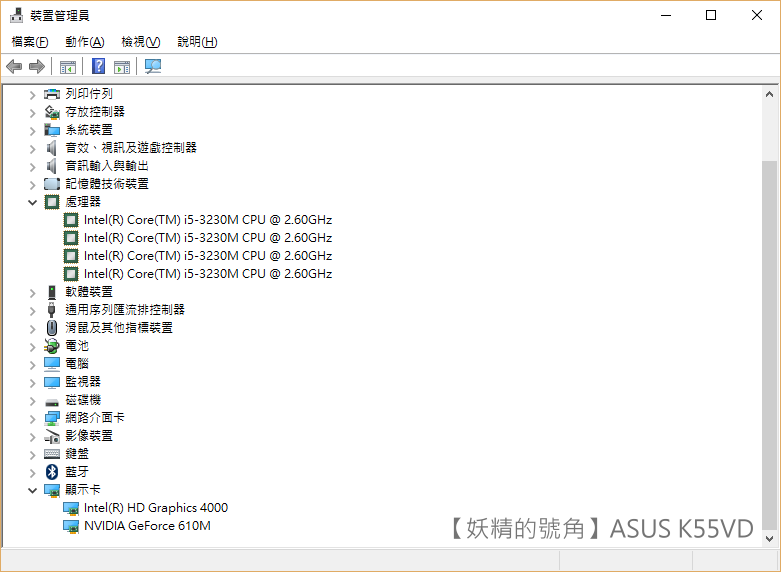The width and height of the screenshot is (781, 572).
Task: Click the 系統裝置 folder icon
Action: pyautogui.click(x=52, y=130)
